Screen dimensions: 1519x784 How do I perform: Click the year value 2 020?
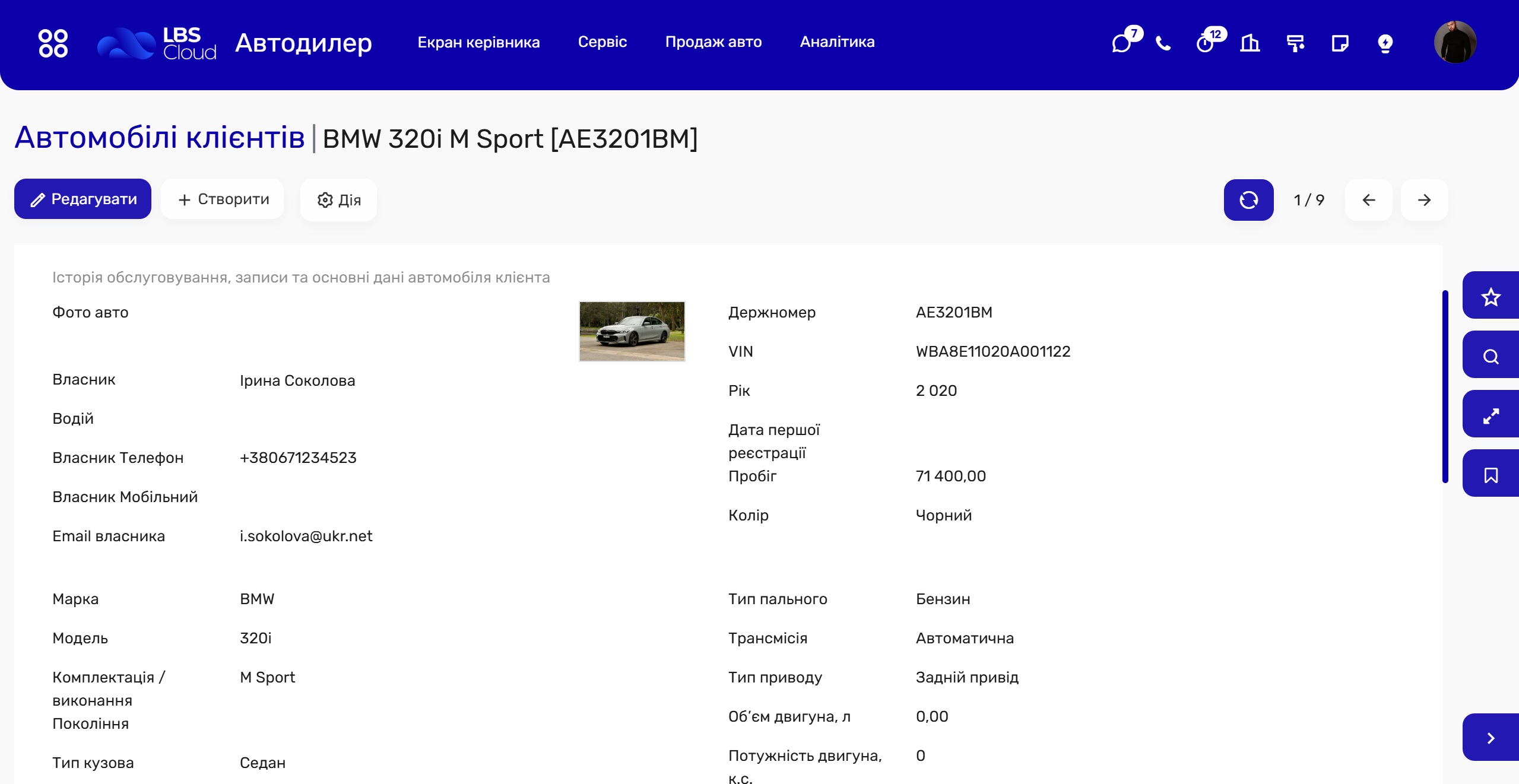coord(937,391)
